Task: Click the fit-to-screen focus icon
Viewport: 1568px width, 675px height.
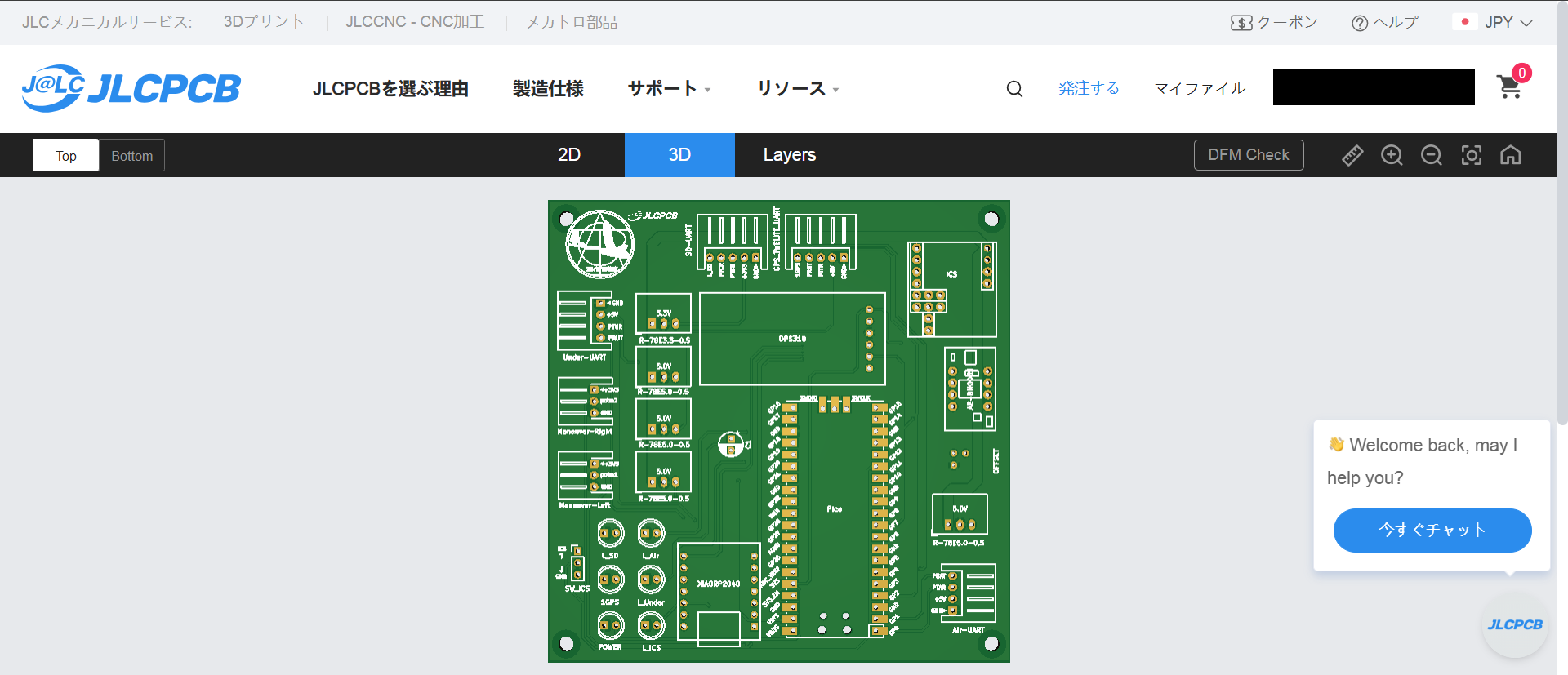Action: 1471,155
